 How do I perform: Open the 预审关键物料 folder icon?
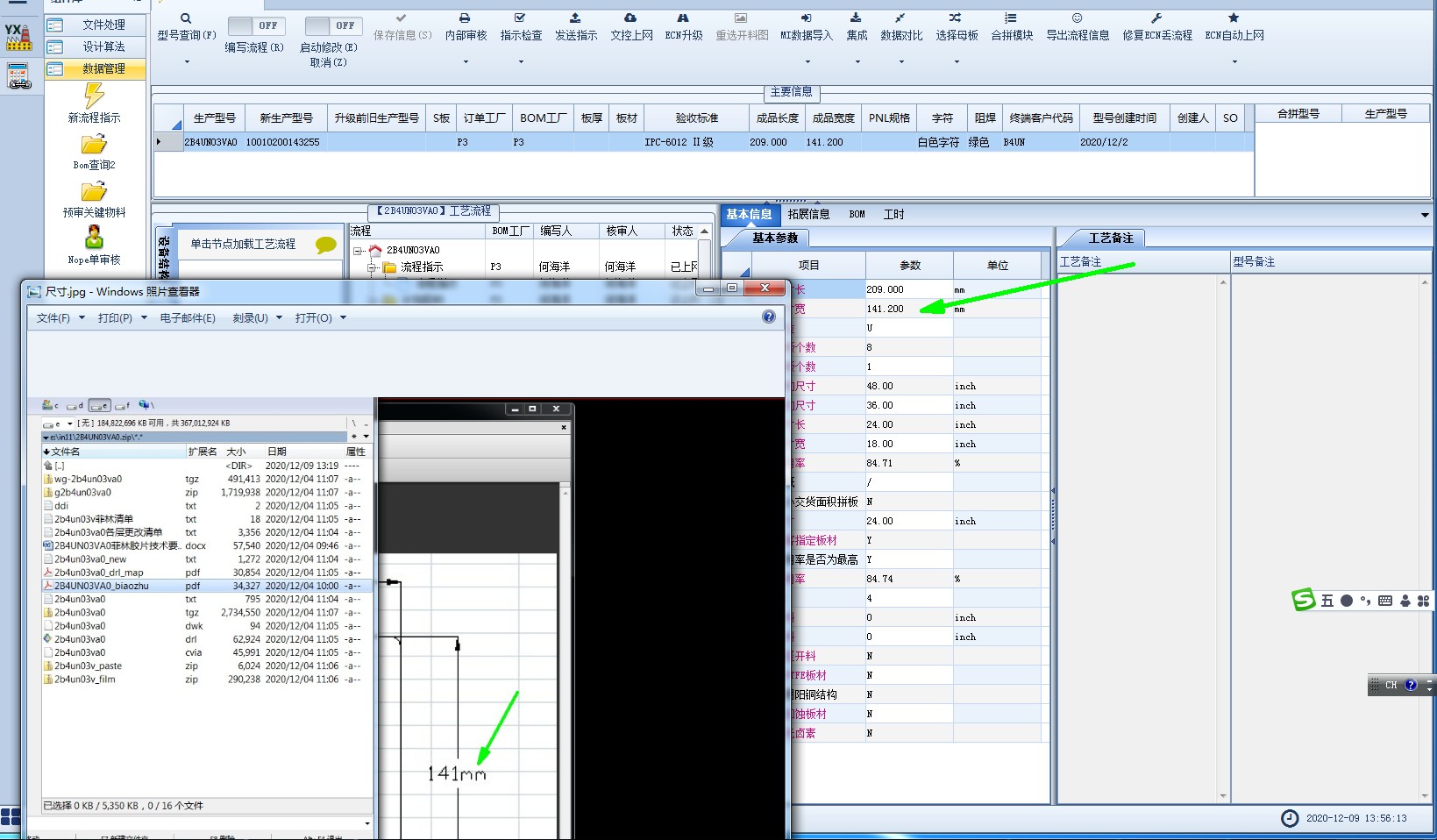point(94,191)
